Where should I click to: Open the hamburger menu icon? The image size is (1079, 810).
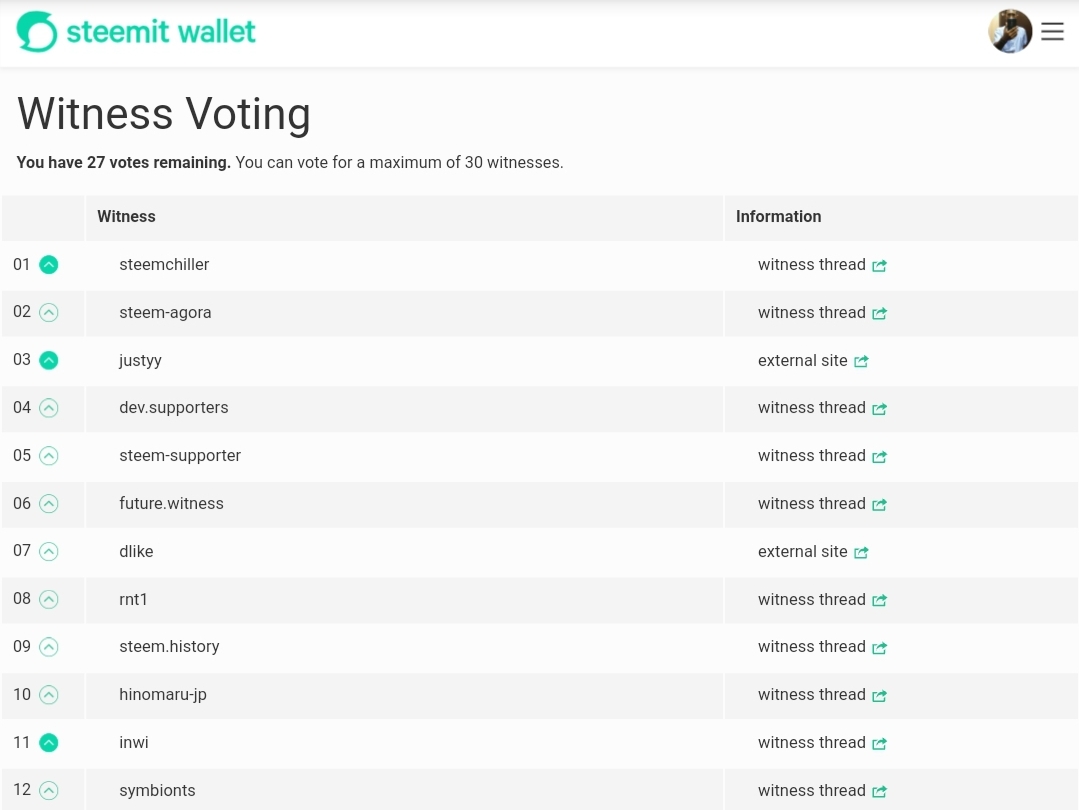click(1052, 32)
